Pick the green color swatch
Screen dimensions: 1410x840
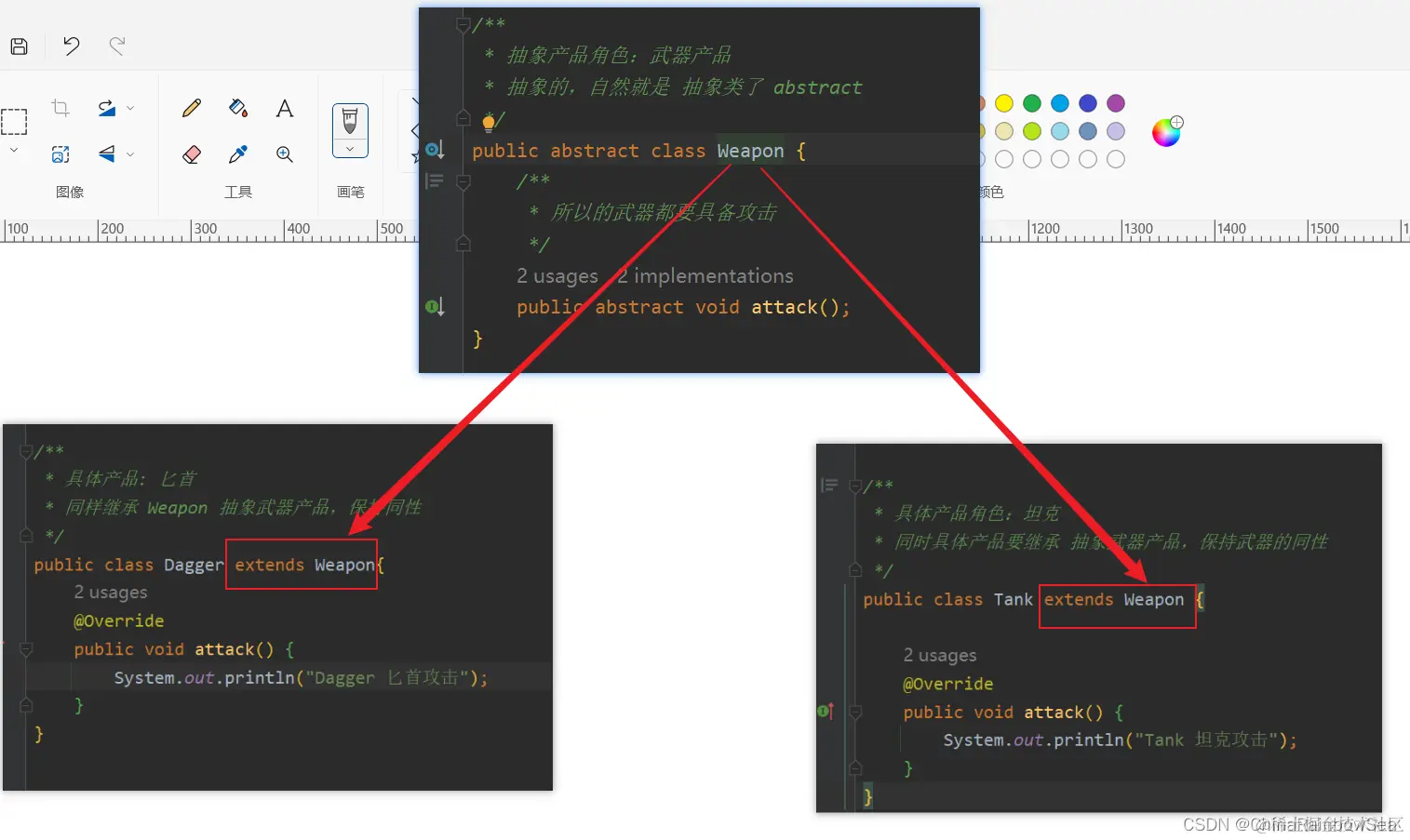pyautogui.click(x=1032, y=103)
